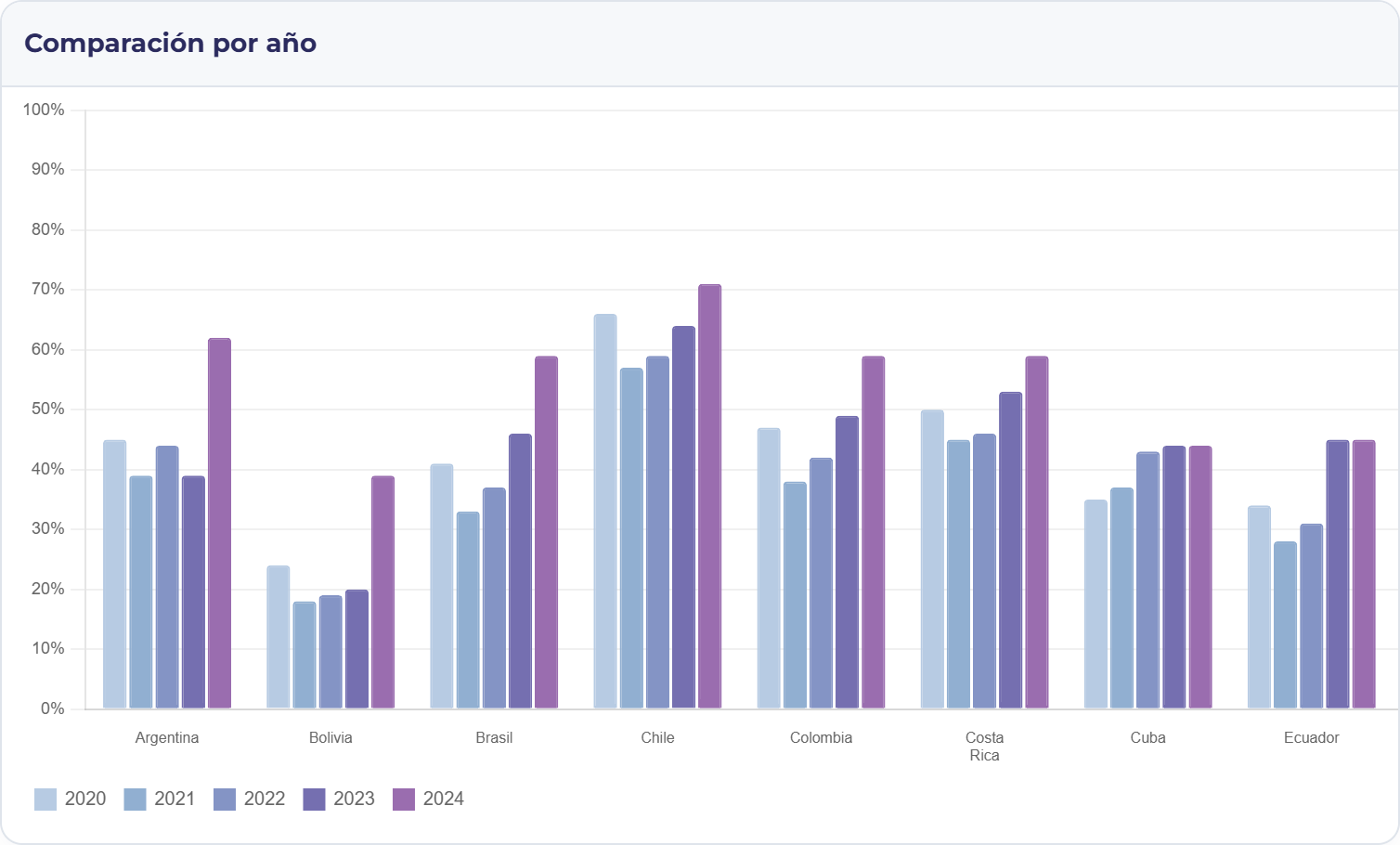
Task: Toggle the 2023 legend series
Action: [339, 799]
